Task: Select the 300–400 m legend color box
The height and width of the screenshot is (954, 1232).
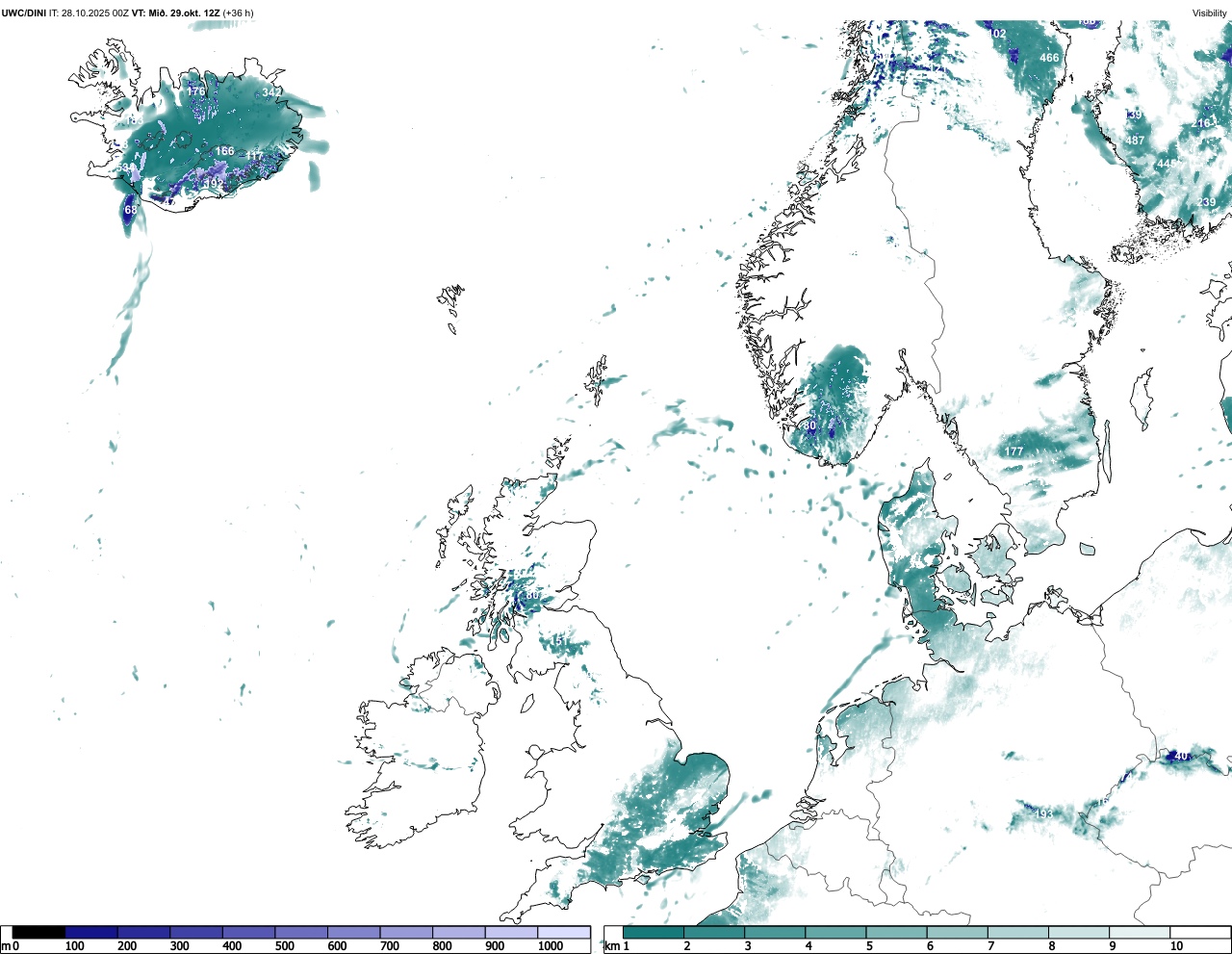Action: [x=196, y=932]
